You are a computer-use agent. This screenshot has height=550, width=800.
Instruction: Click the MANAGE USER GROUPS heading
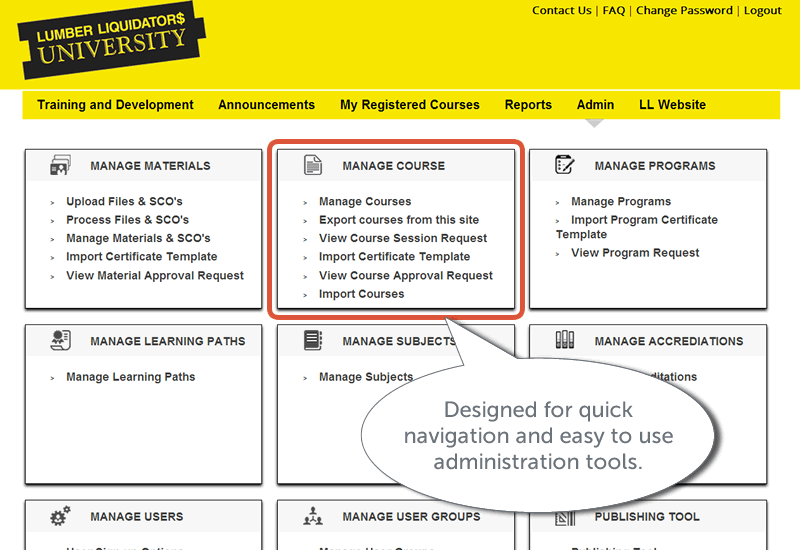point(411,516)
